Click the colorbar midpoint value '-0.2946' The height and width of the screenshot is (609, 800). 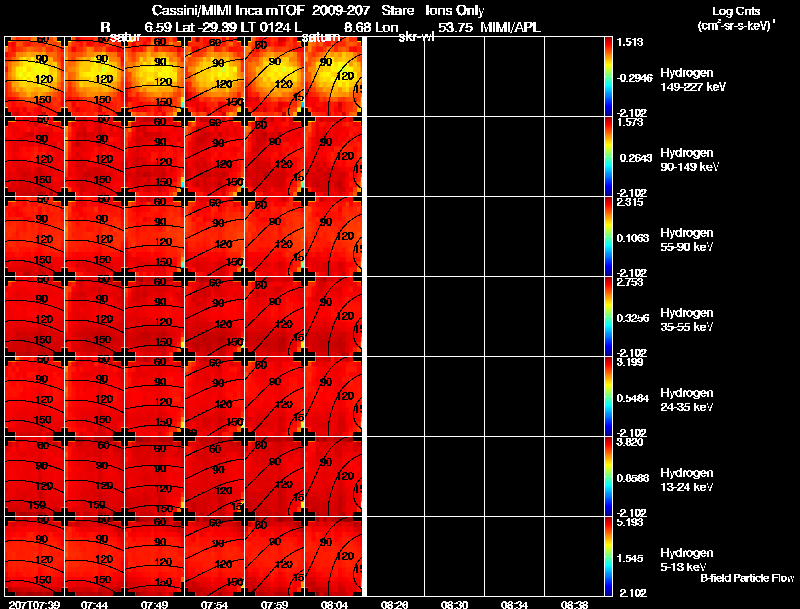[x=634, y=78]
